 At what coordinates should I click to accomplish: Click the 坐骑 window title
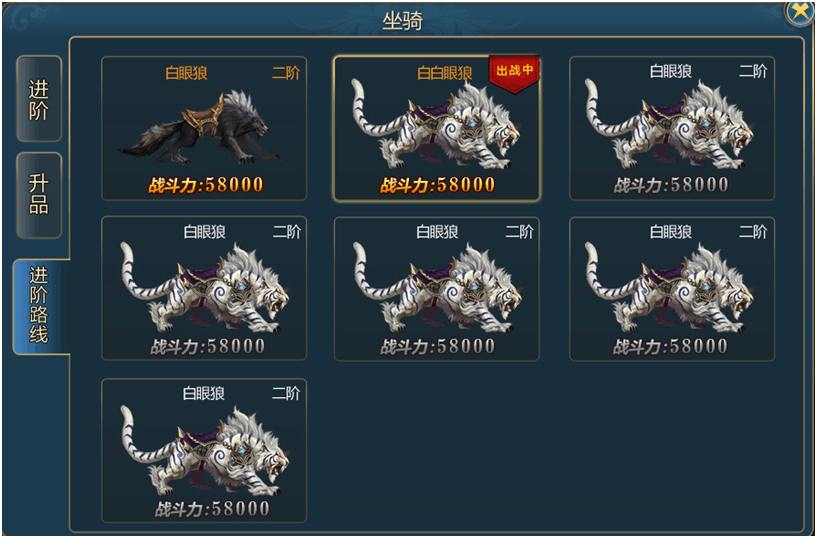click(x=402, y=21)
